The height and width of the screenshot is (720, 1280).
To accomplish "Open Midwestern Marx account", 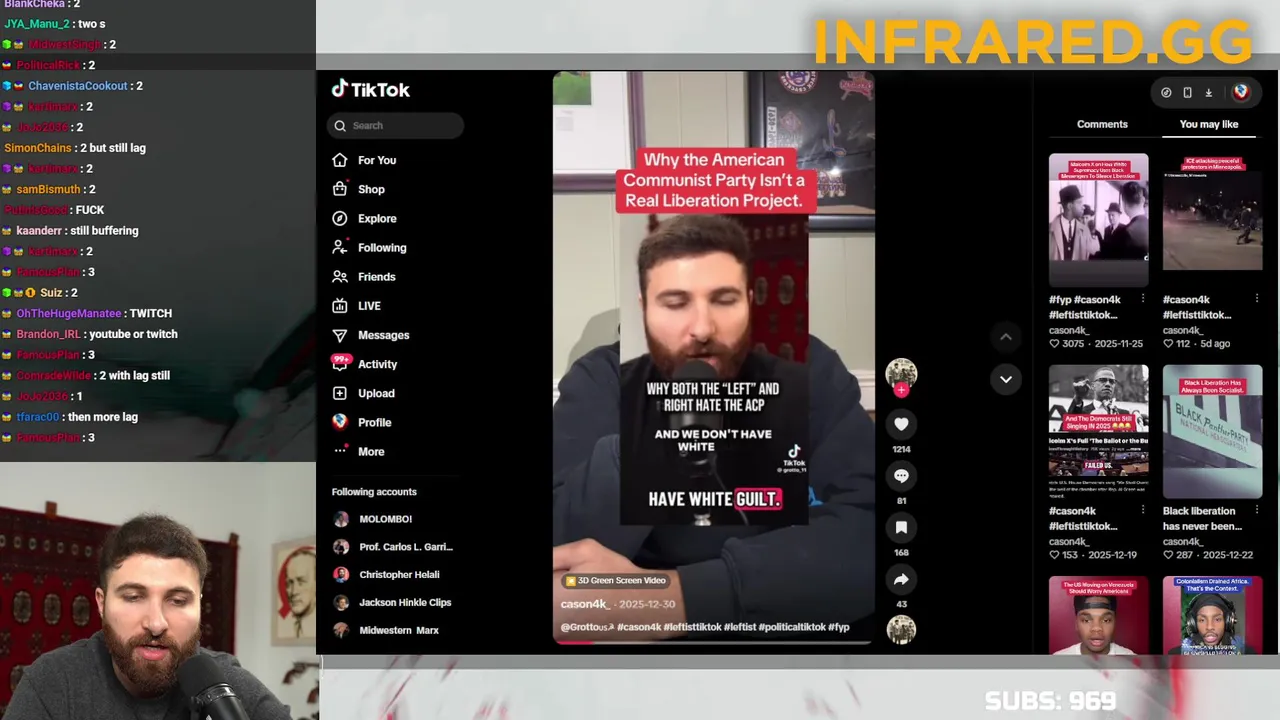I will coord(386,631).
